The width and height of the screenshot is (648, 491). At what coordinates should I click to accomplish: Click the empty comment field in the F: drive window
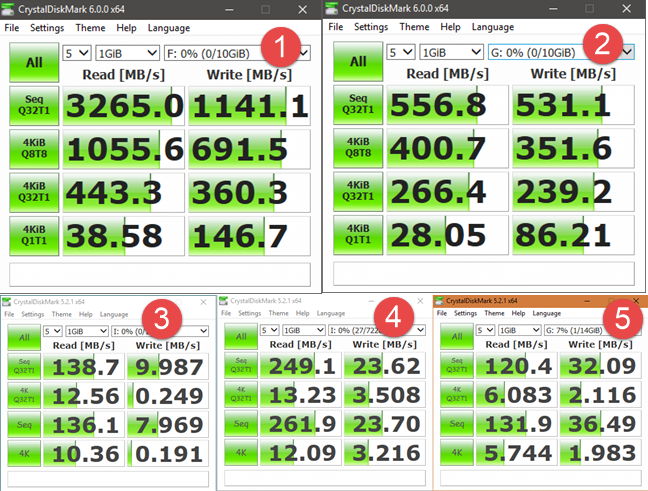coord(160,274)
